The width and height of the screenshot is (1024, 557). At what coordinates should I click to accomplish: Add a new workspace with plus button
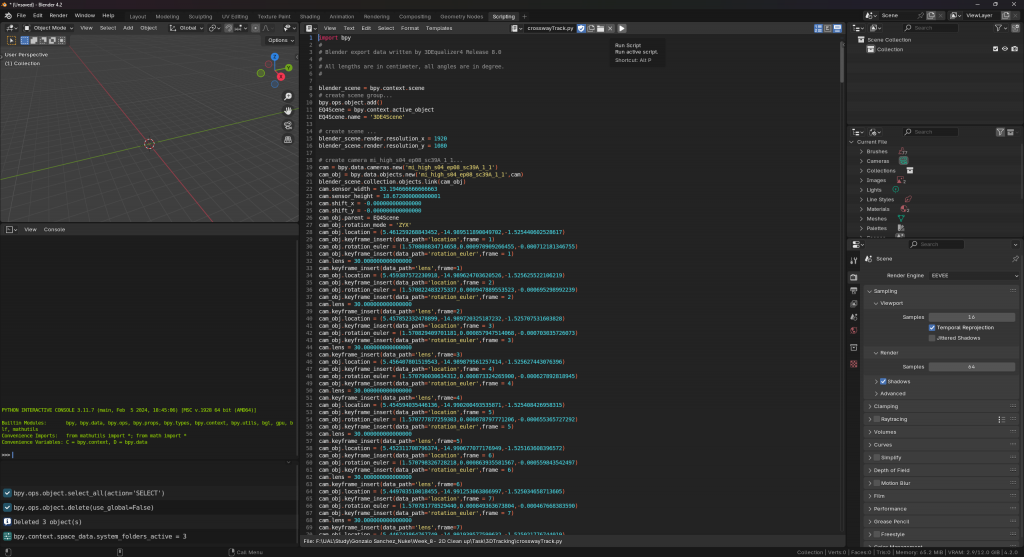(524, 16)
